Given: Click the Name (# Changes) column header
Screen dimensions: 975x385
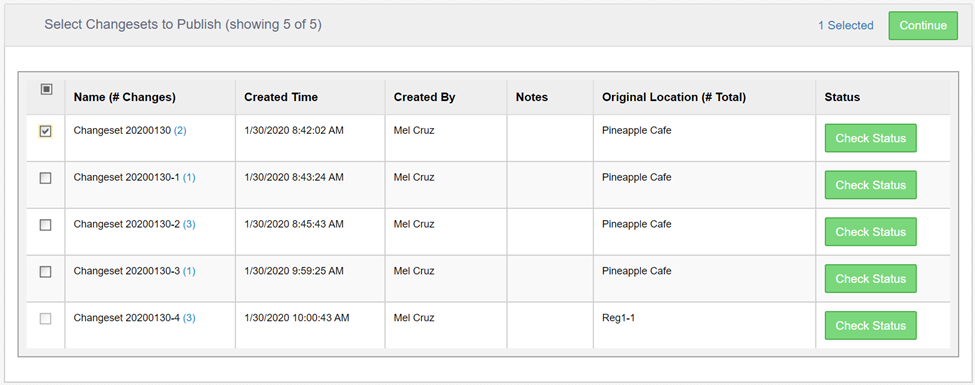Looking at the screenshot, I should (124, 97).
